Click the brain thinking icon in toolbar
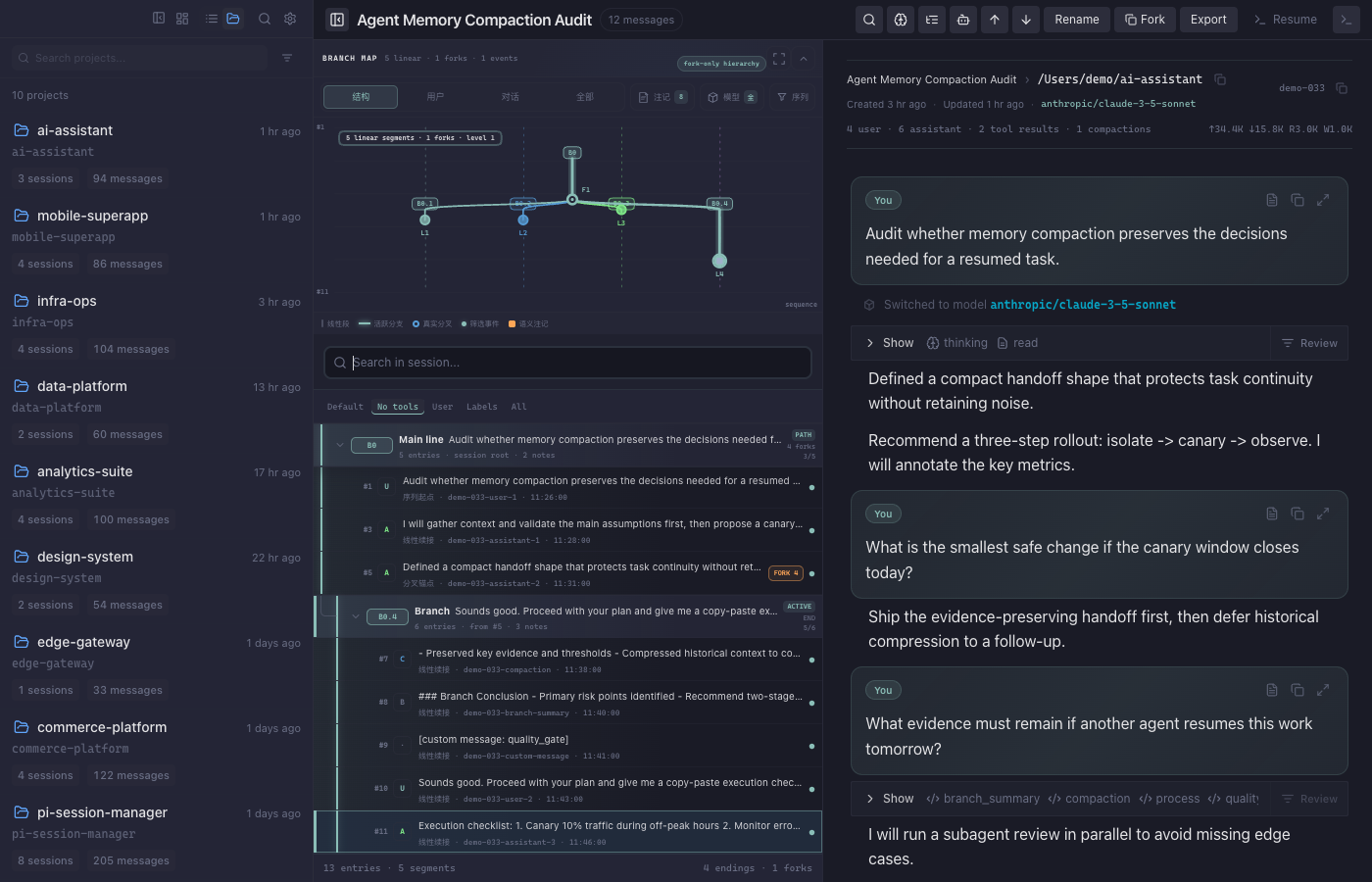The width and height of the screenshot is (1372, 882). (901, 20)
